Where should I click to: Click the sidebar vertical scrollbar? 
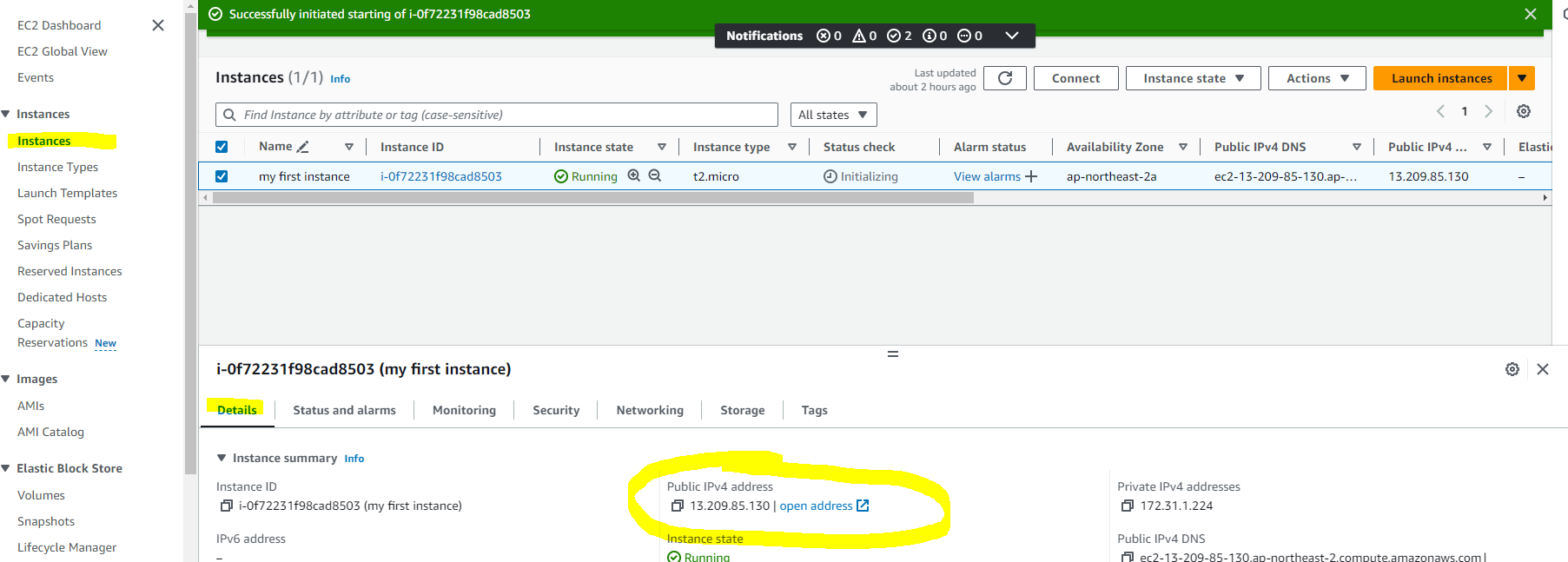pyautogui.click(x=191, y=243)
